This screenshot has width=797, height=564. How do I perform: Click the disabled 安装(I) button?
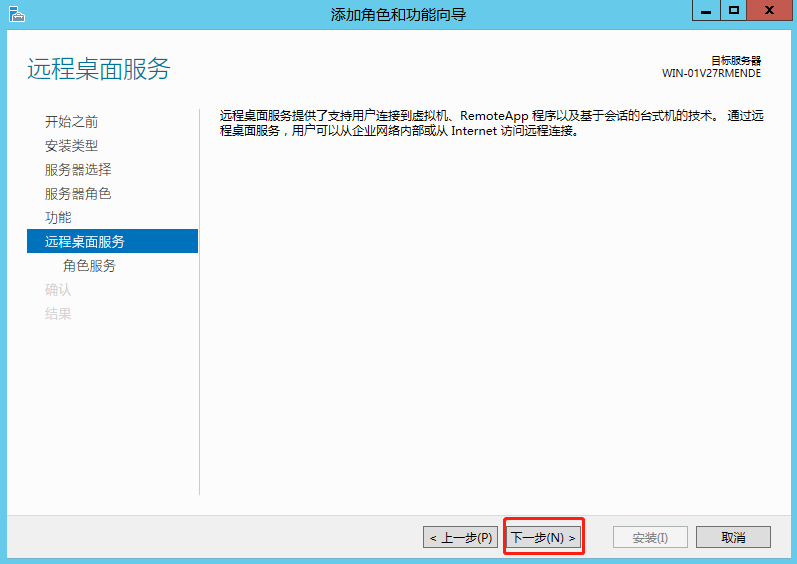pos(650,537)
